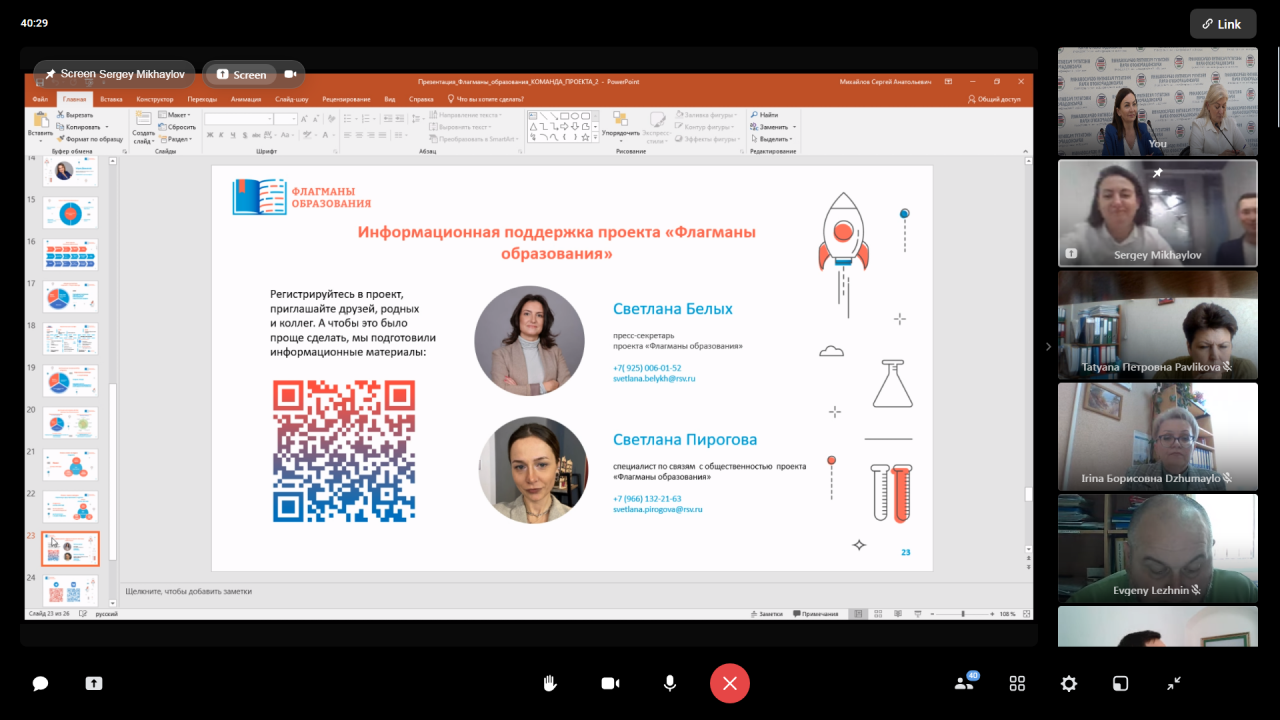Select Tatyana Pavlikova video thumbnail

[1157, 326]
